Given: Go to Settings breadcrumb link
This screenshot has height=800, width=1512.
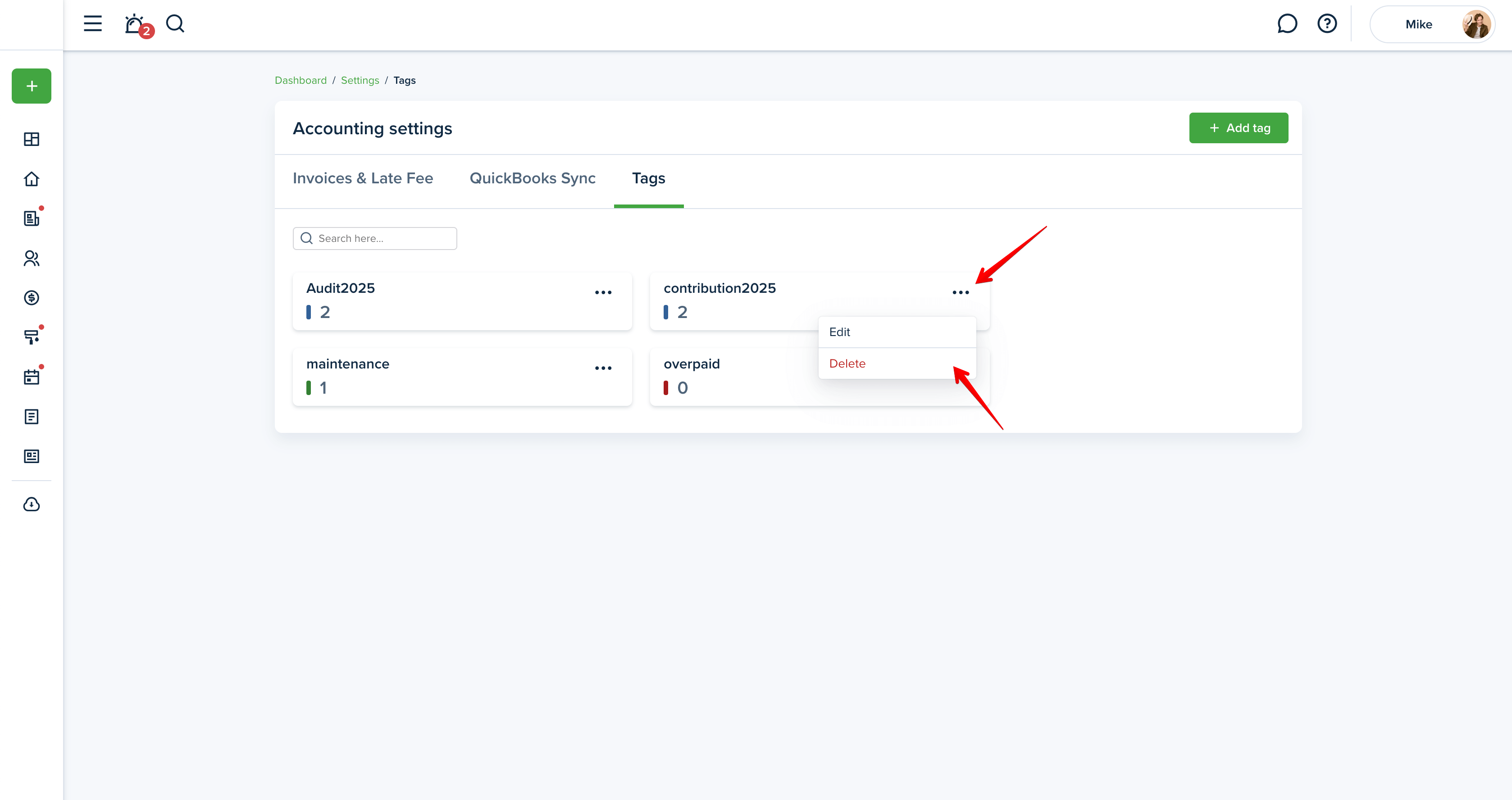Looking at the screenshot, I should click(x=360, y=81).
